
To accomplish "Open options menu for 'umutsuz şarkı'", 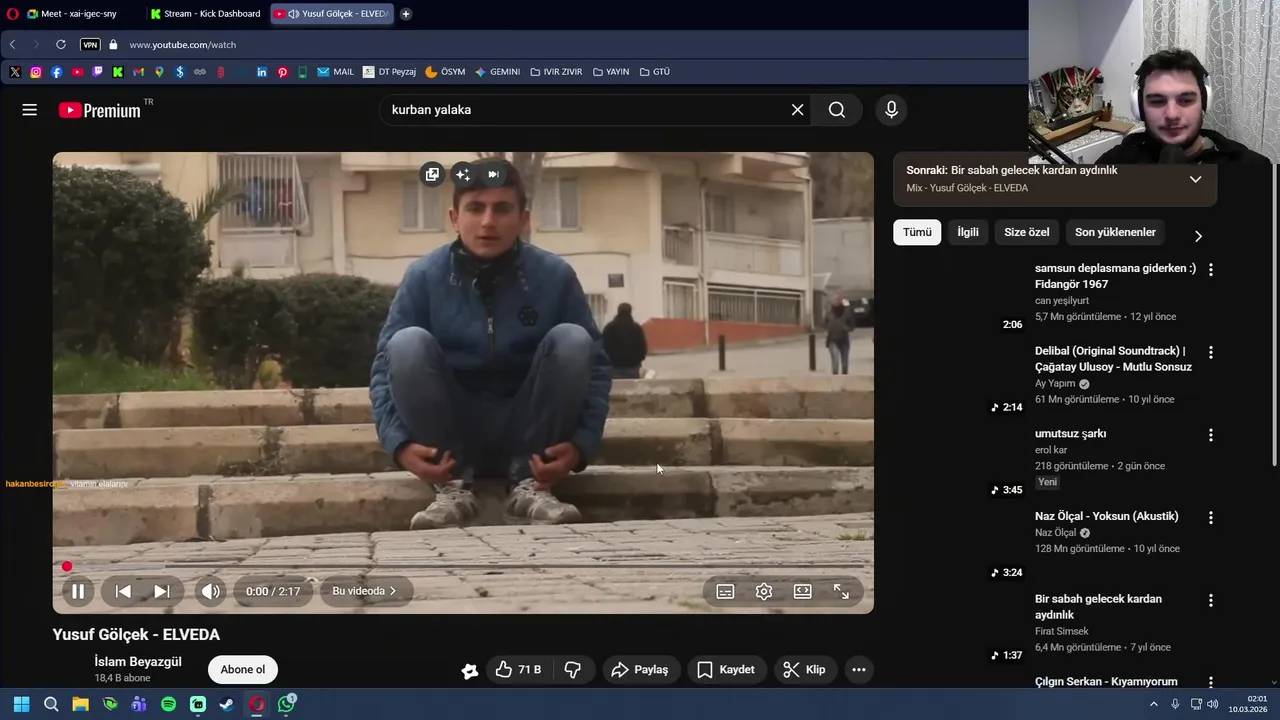I will point(1210,435).
